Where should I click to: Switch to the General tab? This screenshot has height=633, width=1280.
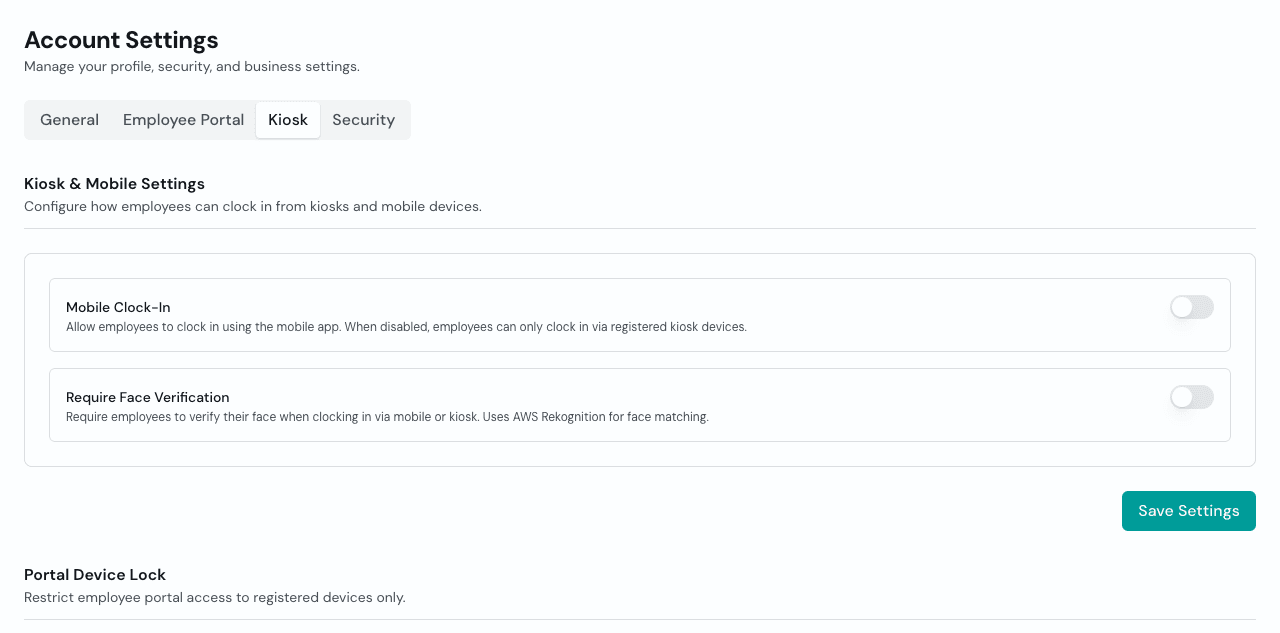(69, 119)
